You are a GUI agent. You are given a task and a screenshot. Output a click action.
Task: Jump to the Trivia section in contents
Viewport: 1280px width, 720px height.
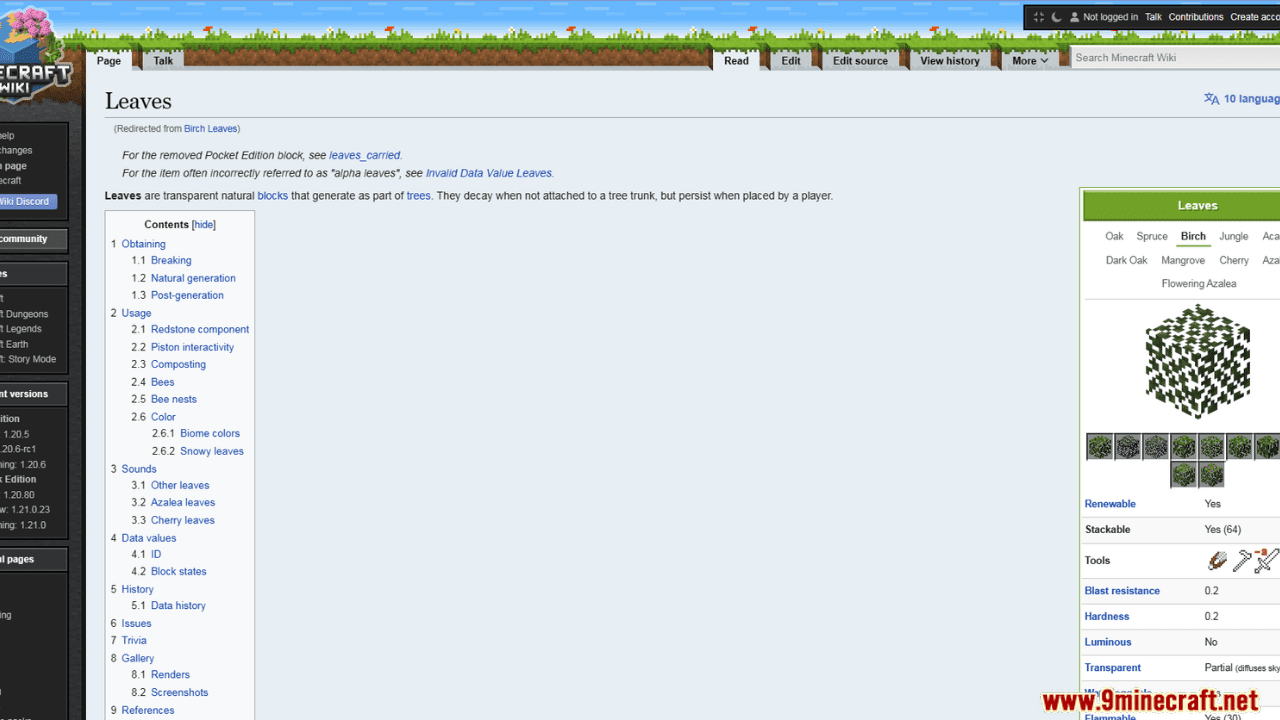tap(134, 640)
